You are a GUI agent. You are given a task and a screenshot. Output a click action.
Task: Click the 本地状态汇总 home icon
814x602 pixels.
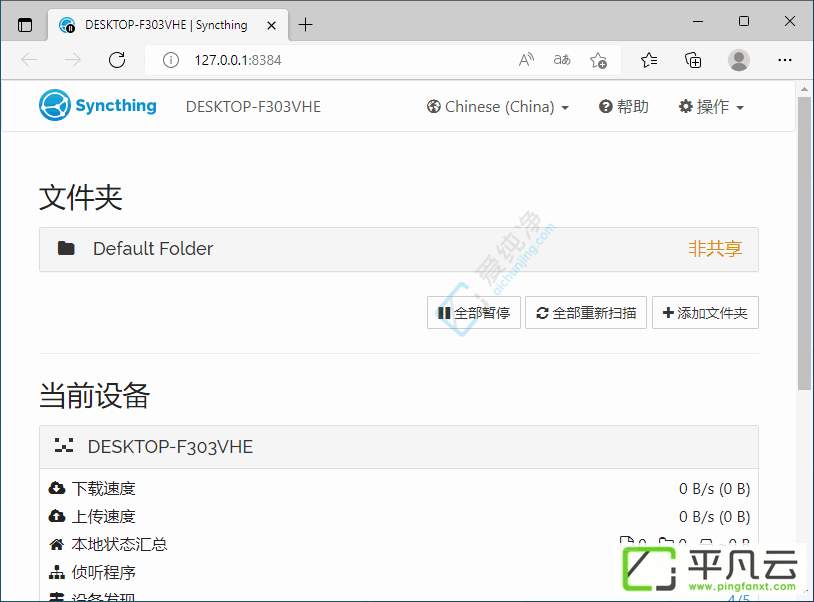[57, 544]
